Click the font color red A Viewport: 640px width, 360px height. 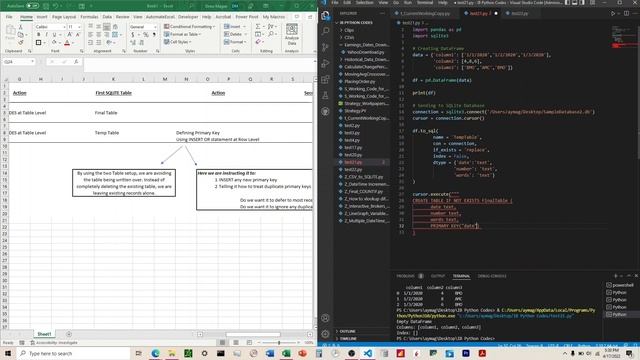click(67, 42)
